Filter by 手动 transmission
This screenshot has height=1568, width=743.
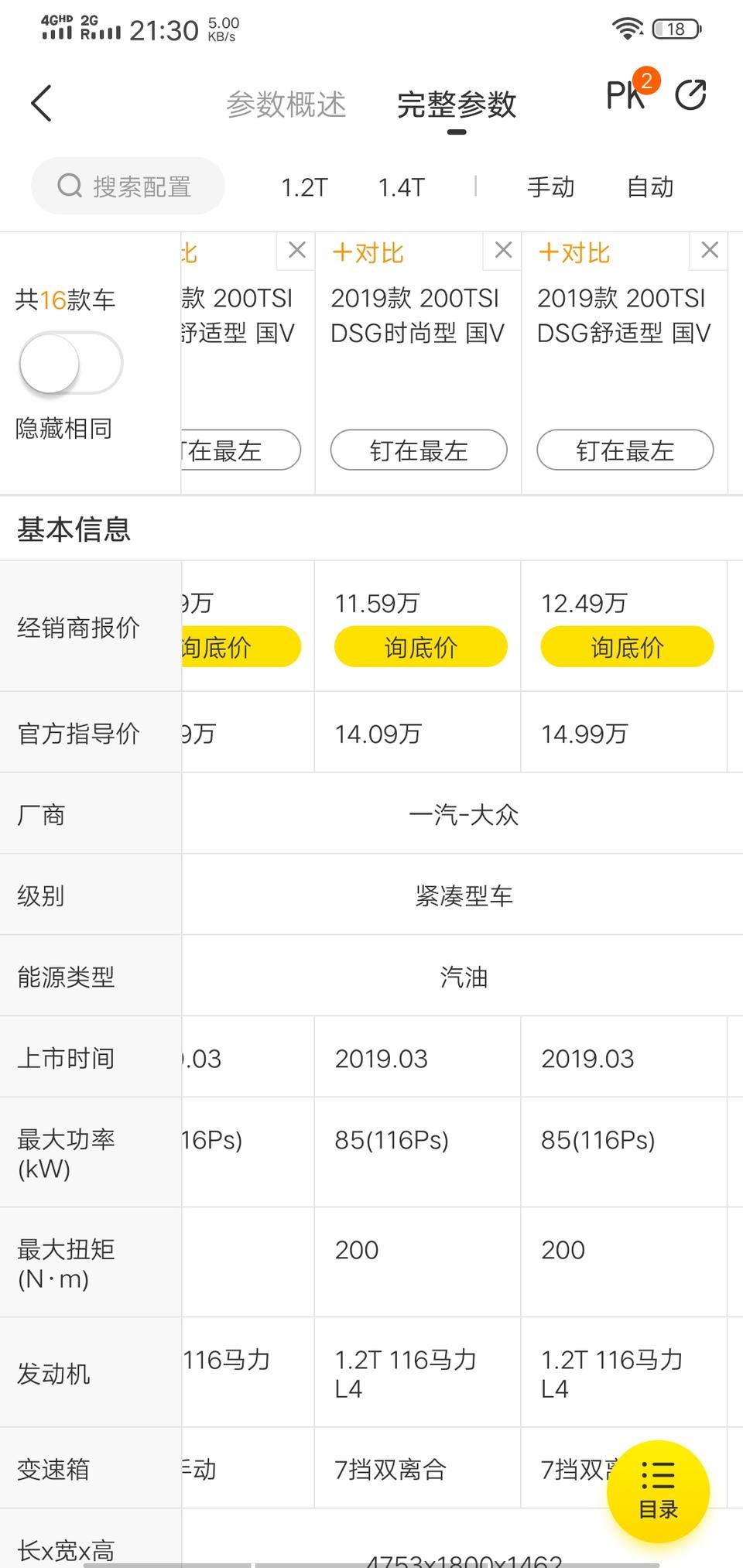(550, 187)
